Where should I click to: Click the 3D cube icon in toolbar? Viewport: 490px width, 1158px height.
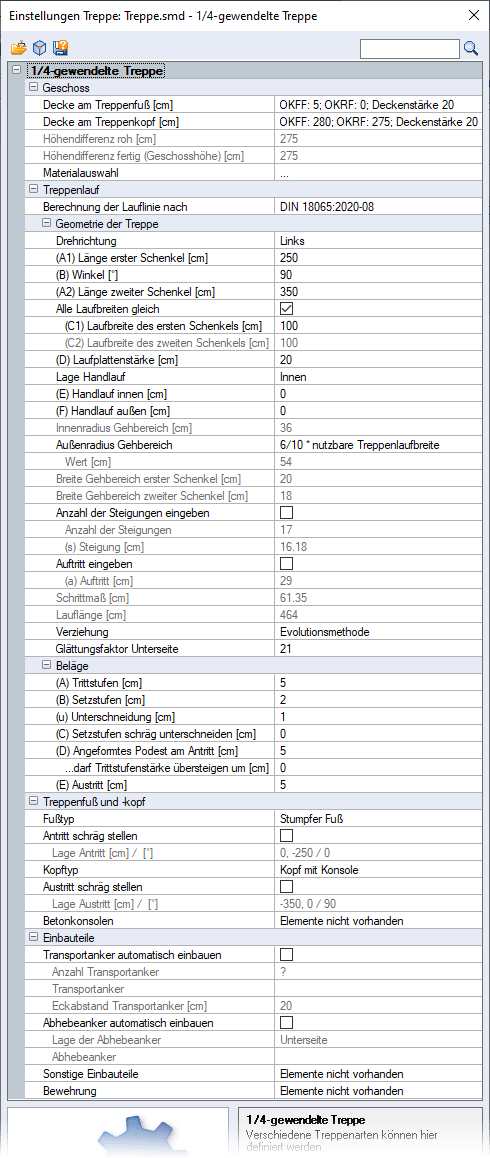[39, 49]
